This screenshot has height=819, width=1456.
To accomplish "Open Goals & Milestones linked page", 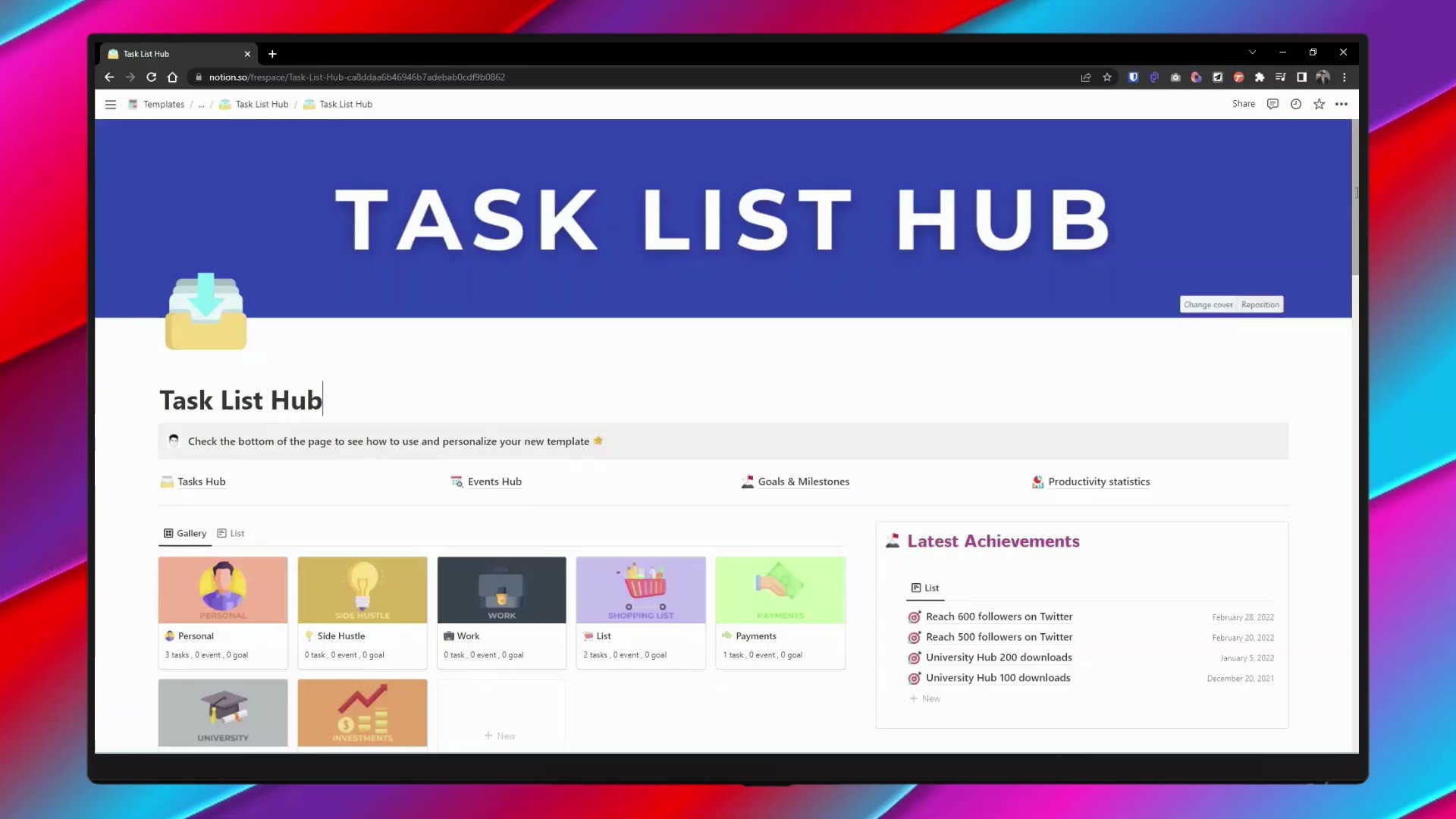I will (803, 482).
